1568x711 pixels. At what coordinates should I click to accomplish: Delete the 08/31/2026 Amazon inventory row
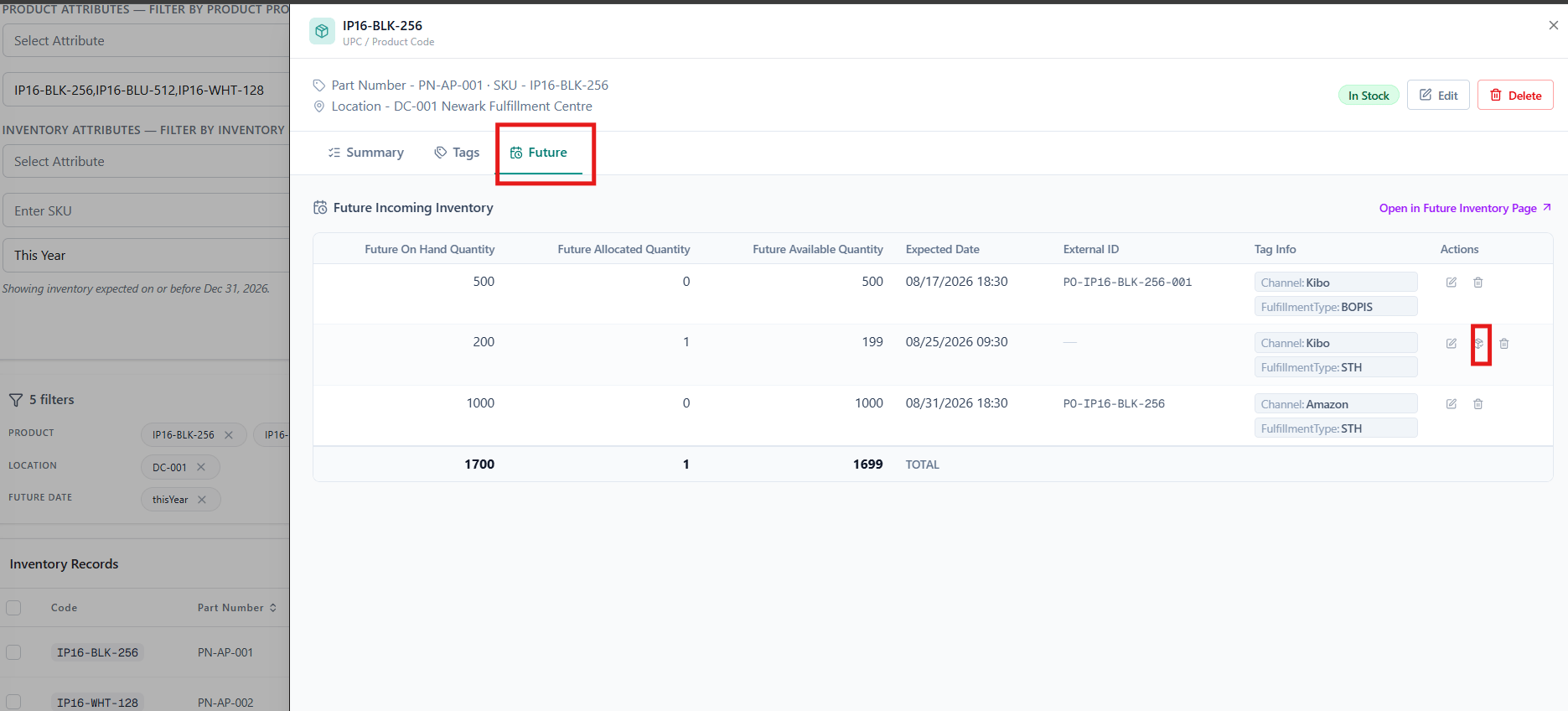pos(1477,404)
